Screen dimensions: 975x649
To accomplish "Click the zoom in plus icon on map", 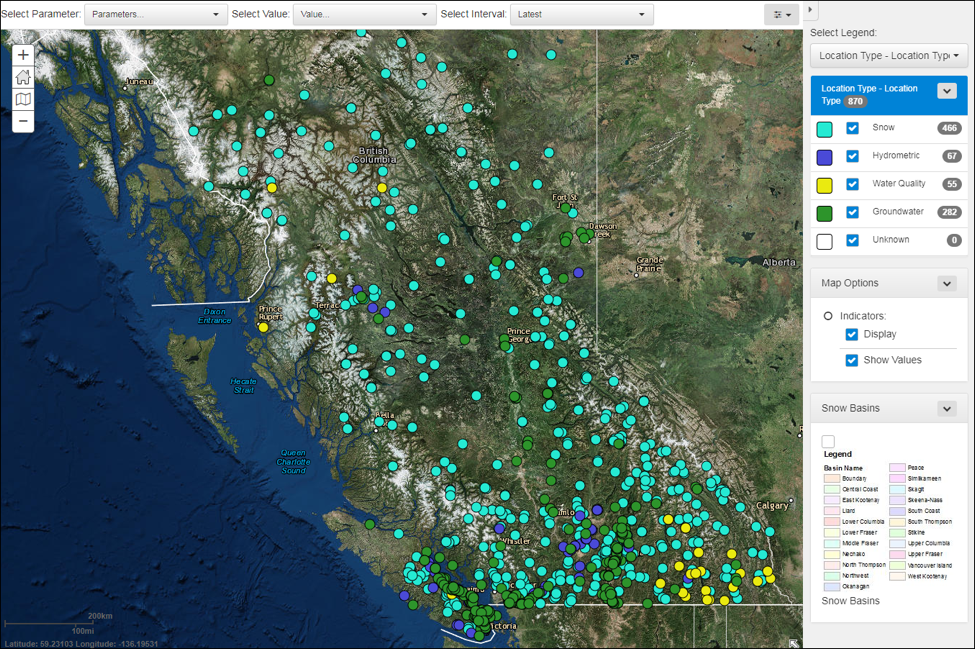I will pyautogui.click(x=22, y=55).
